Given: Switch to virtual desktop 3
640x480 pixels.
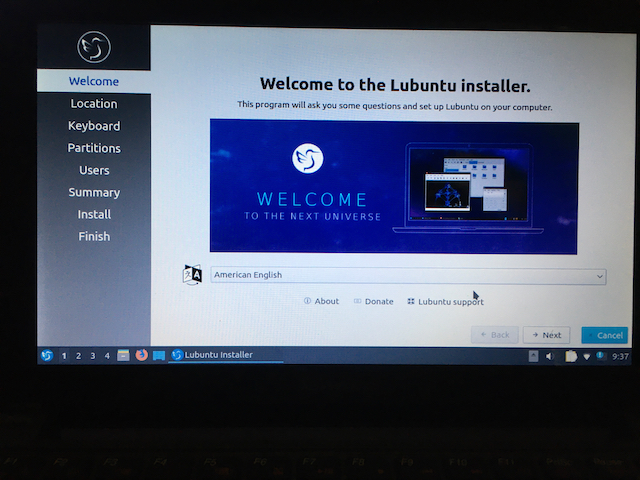Looking at the screenshot, I should 93,356.
